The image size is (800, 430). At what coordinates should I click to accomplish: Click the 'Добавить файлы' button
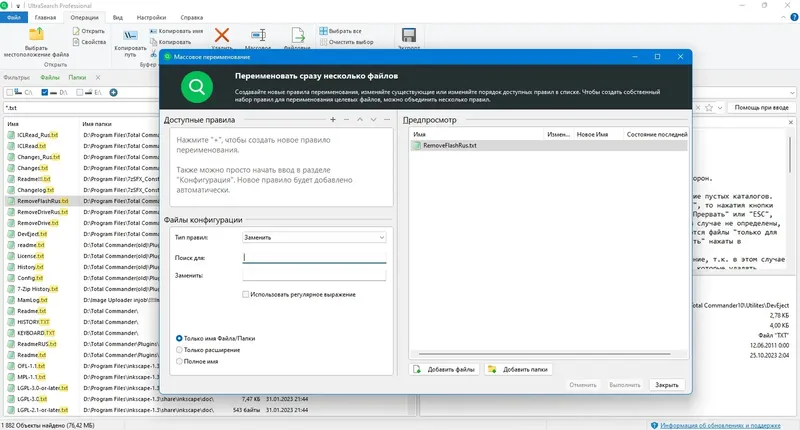[x=444, y=369]
